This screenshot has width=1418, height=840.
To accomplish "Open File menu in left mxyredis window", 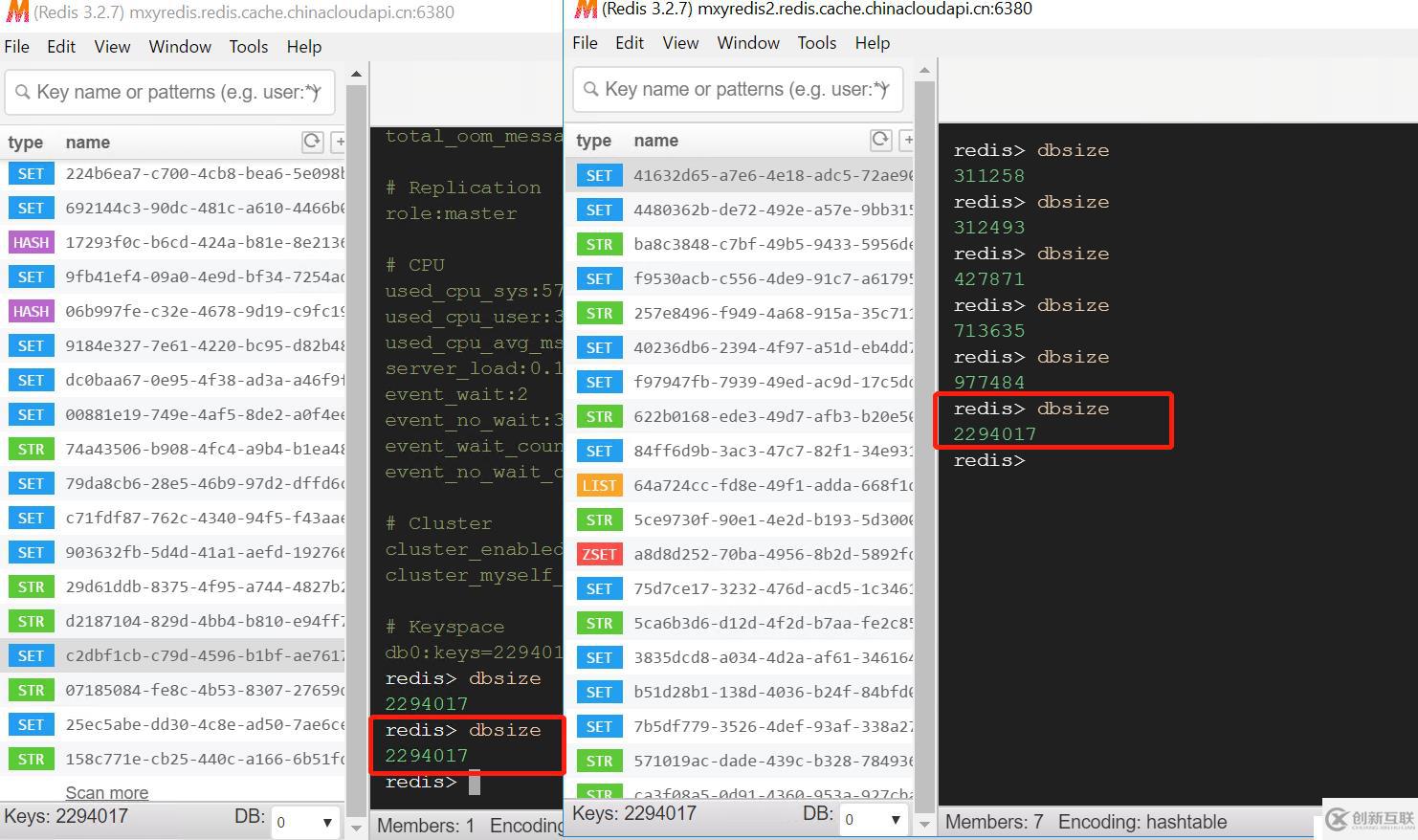I will click(17, 46).
